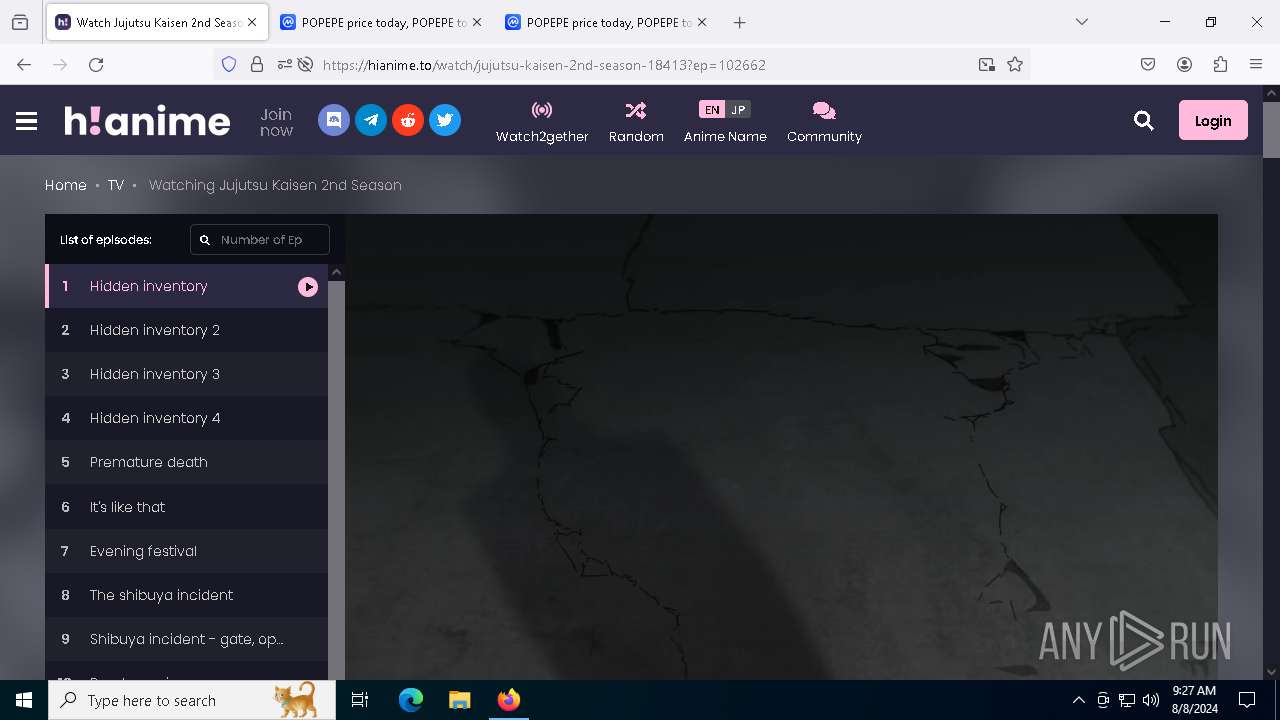Open the notification center icon
The width and height of the screenshot is (1280, 720).
click(1247, 700)
